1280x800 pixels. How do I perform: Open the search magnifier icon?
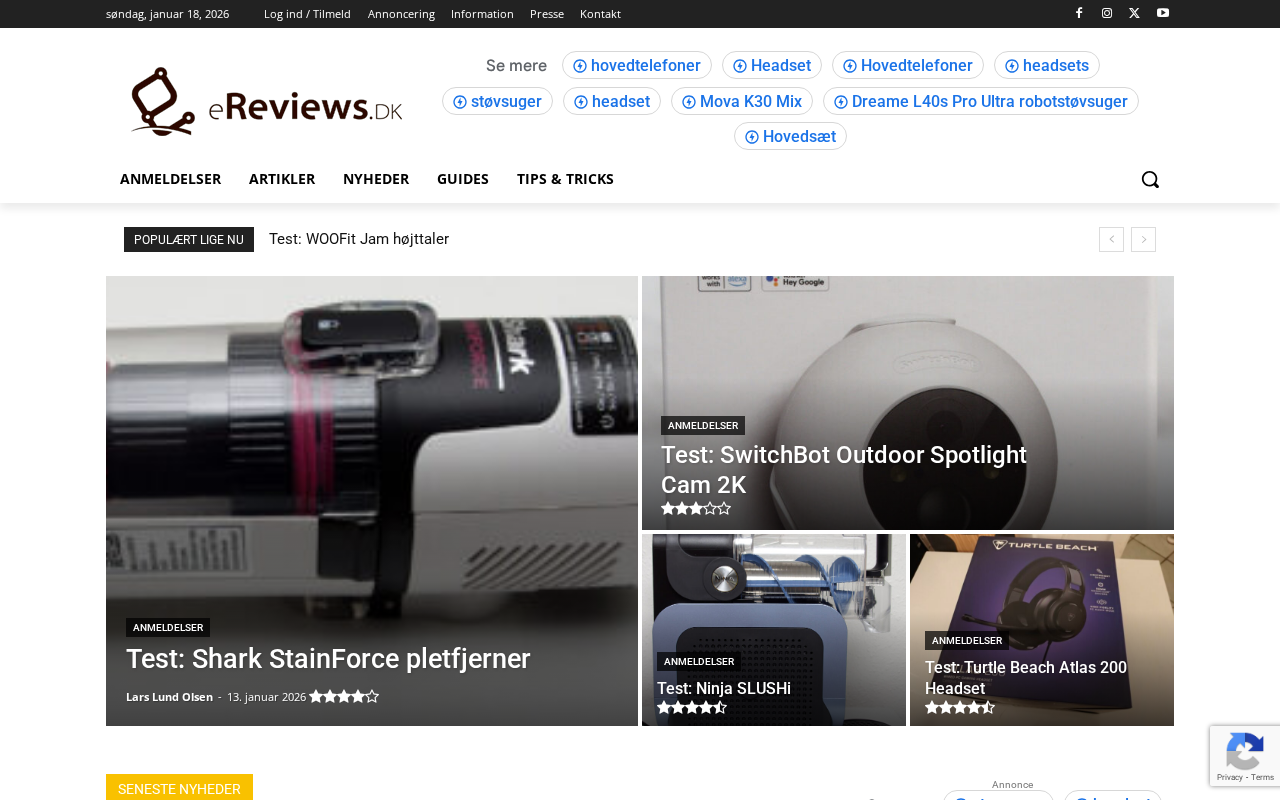[x=1150, y=179]
